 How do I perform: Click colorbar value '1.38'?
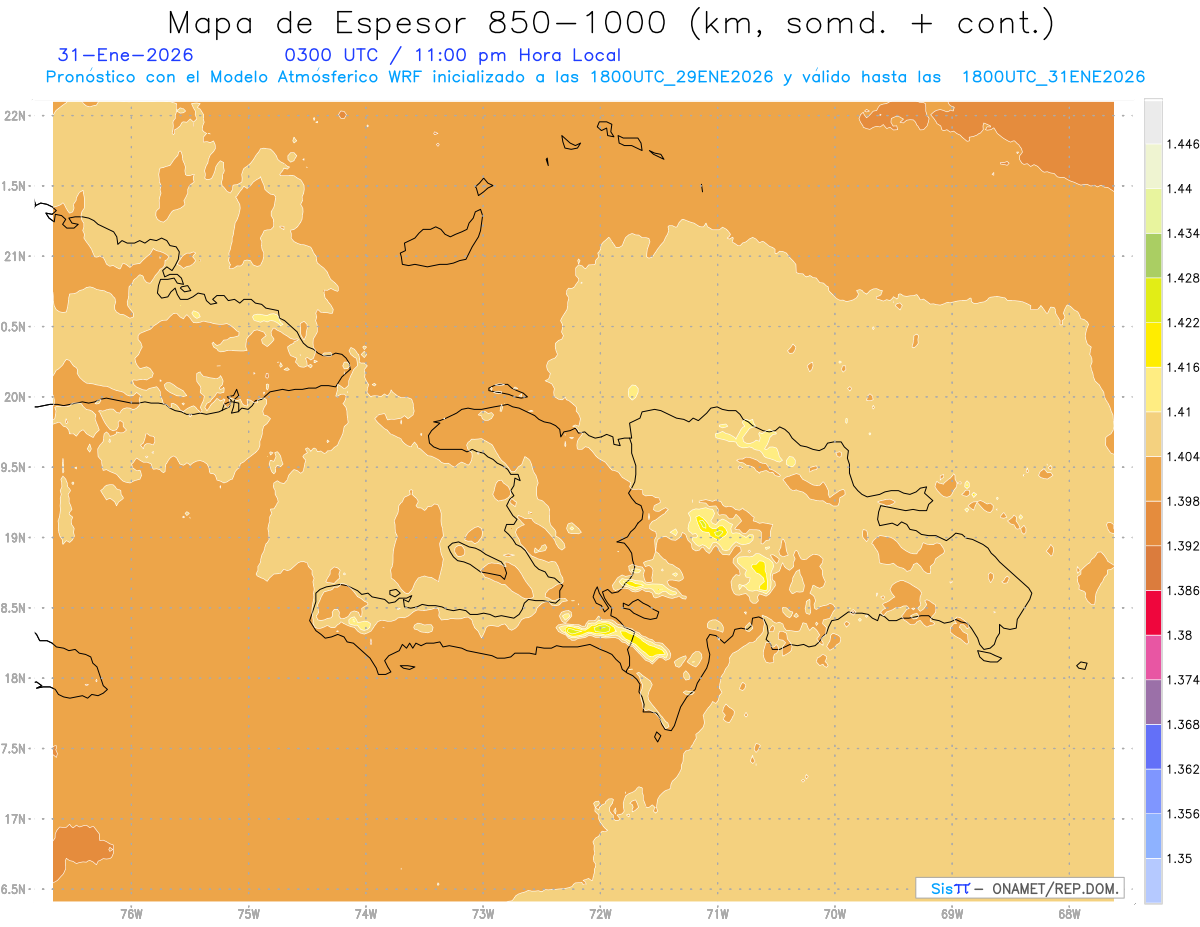coord(1181,636)
